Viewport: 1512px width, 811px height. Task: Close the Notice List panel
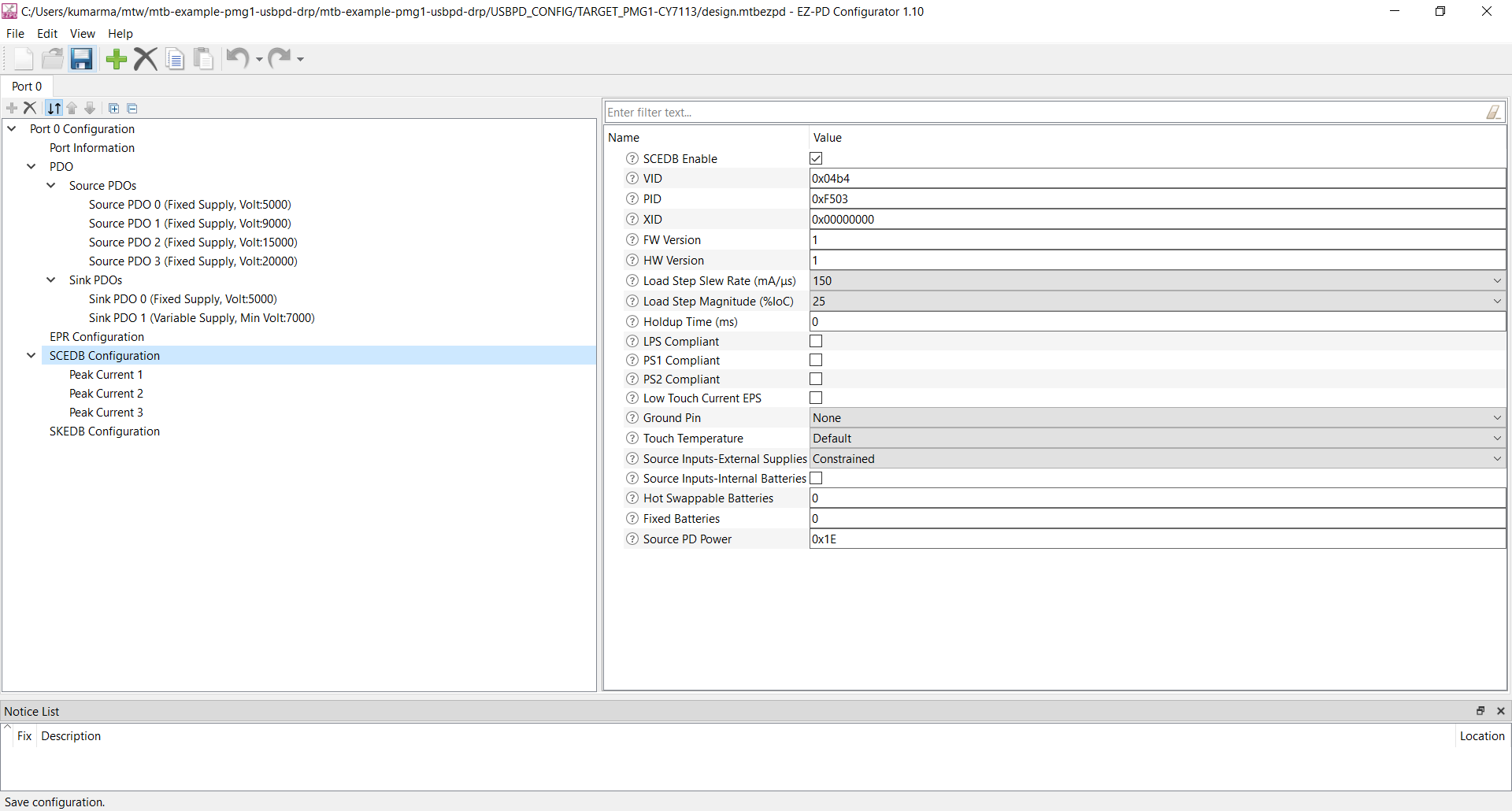click(1501, 711)
